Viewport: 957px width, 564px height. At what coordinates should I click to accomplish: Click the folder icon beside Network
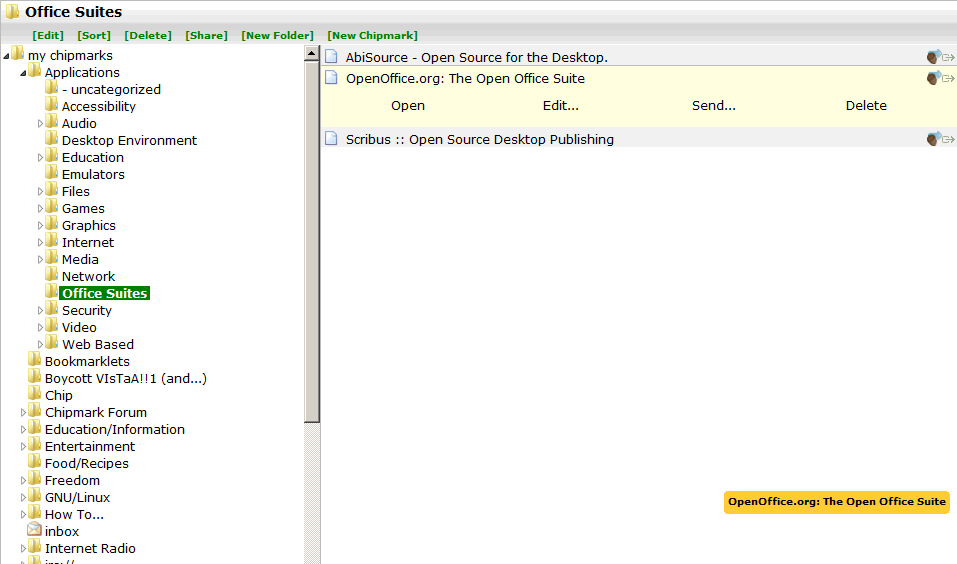[52, 275]
